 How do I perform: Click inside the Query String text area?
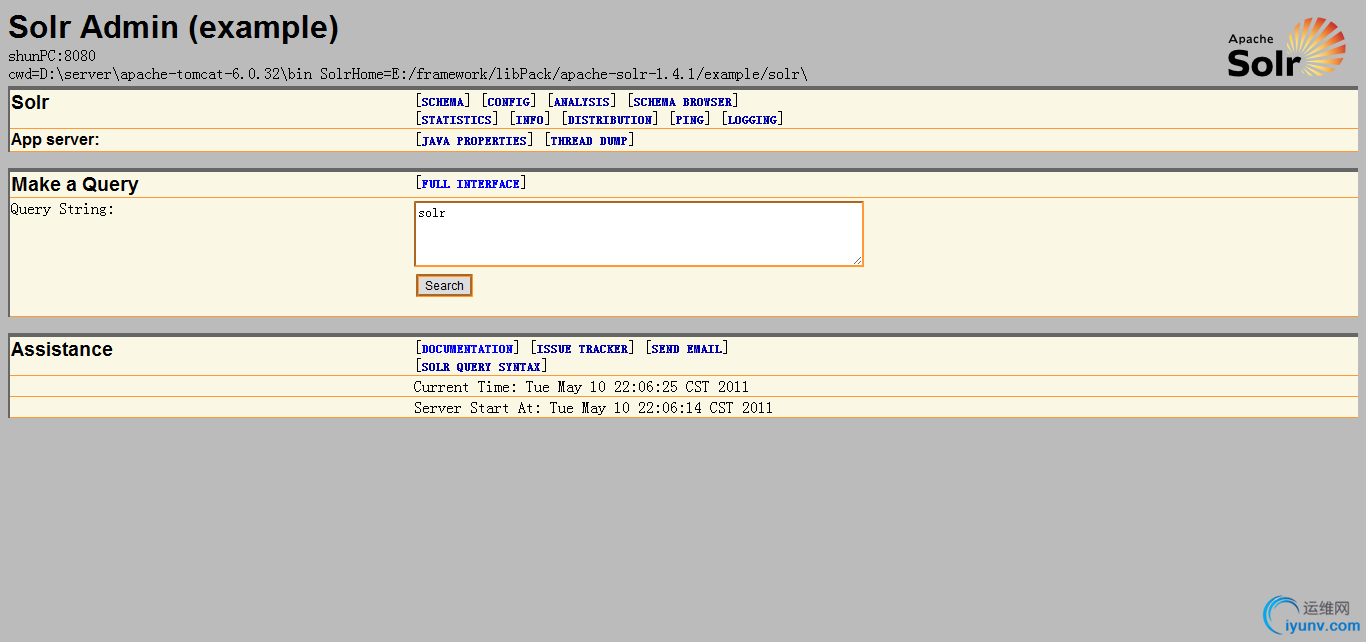639,234
